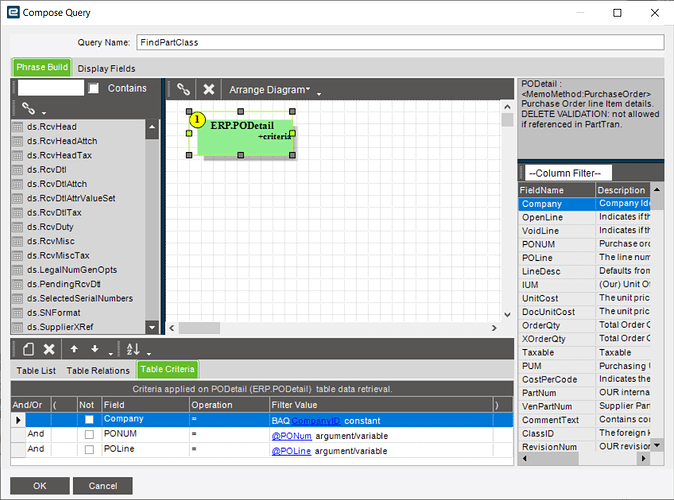Click the link tables icon in diagram toolbar

[184, 89]
